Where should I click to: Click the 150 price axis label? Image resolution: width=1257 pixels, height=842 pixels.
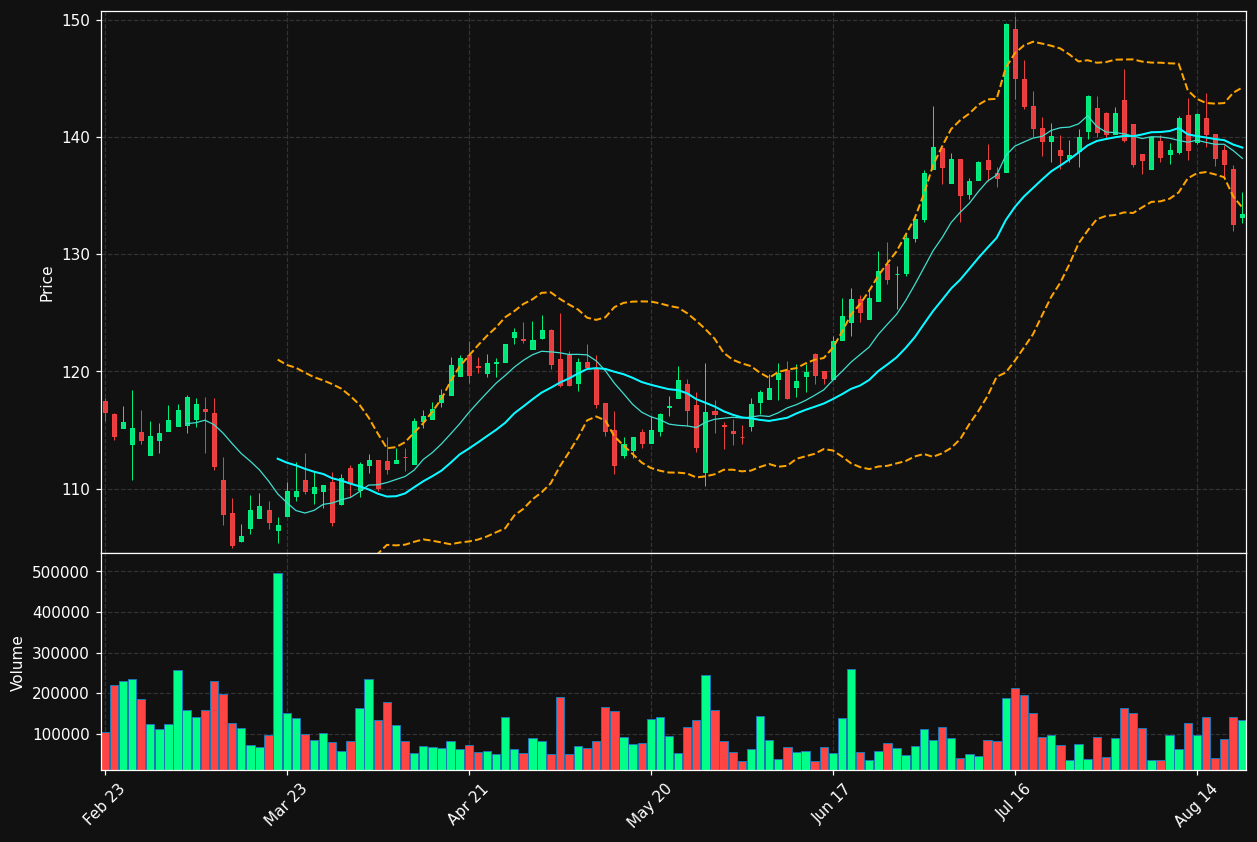(x=76, y=21)
